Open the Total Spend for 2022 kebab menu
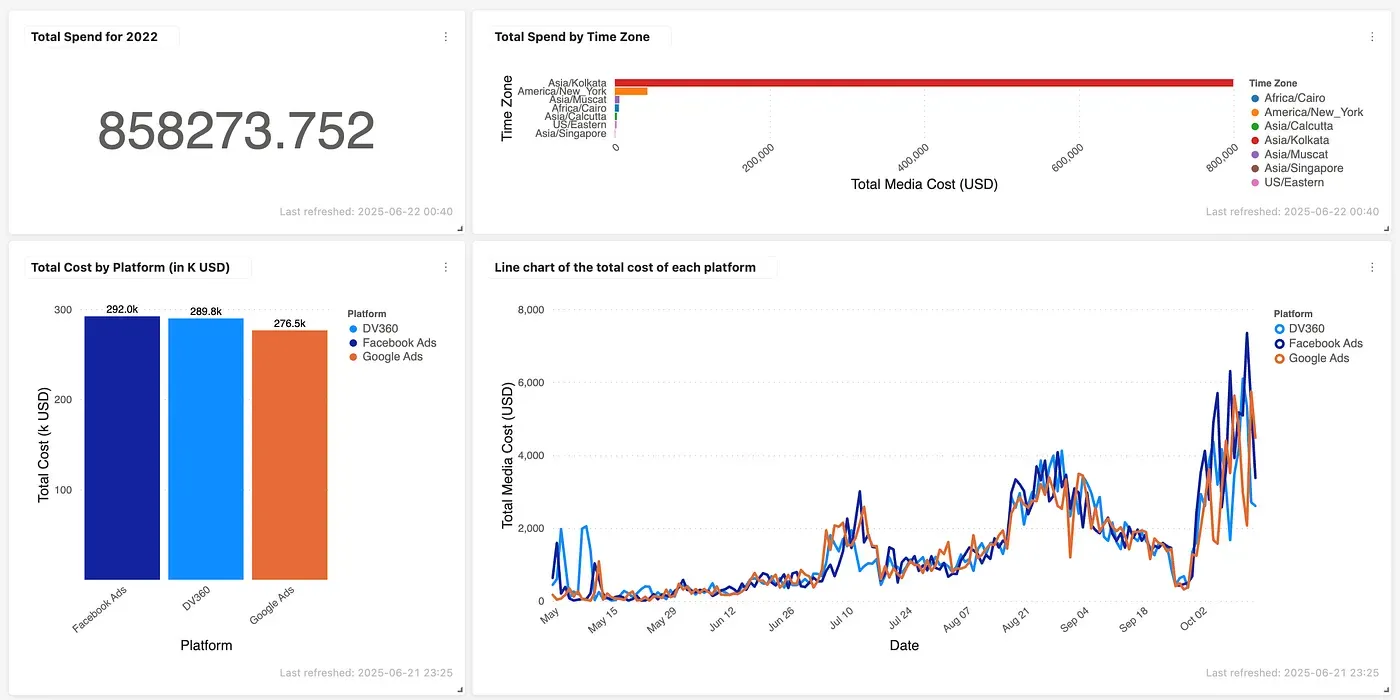 445,37
